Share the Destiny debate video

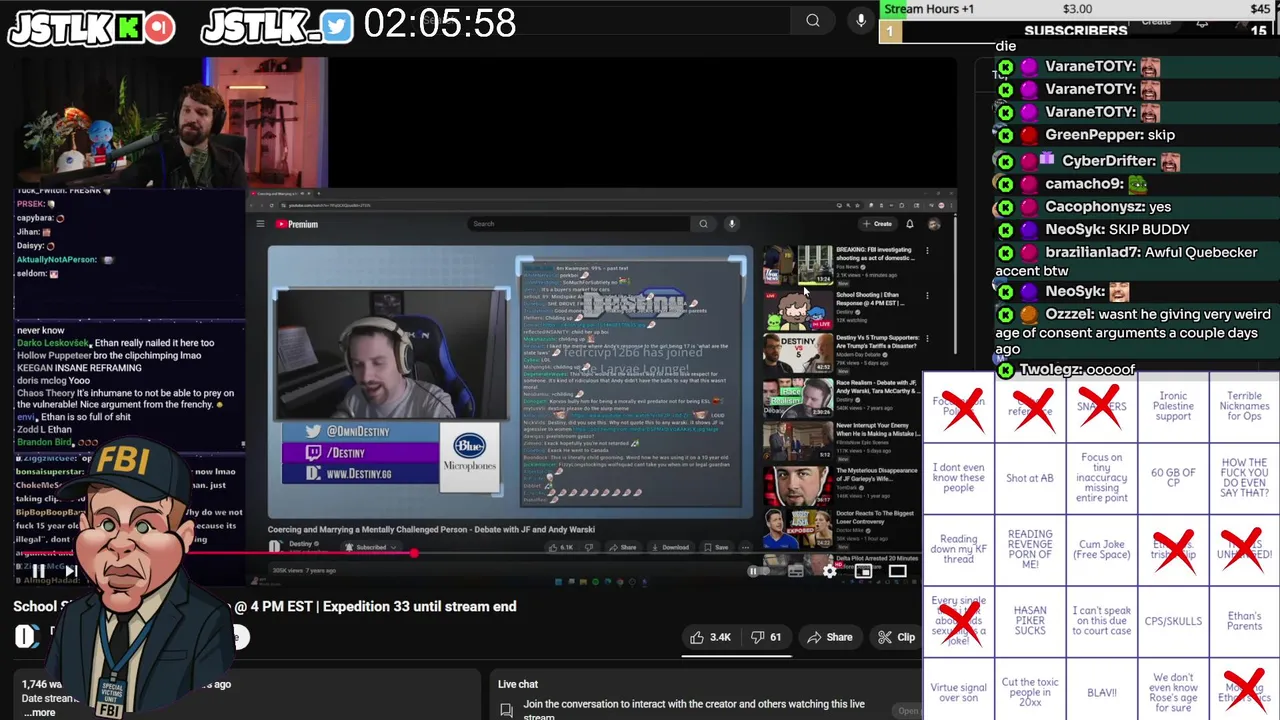coord(623,547)
